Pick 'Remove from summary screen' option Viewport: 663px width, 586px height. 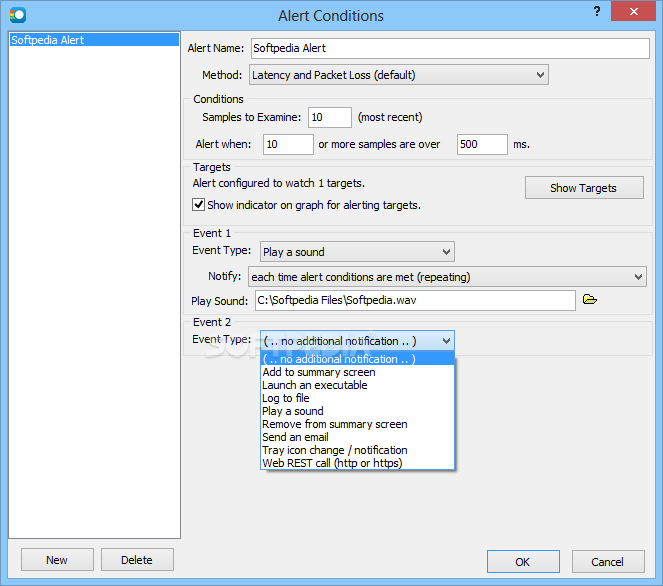point(357,424)
